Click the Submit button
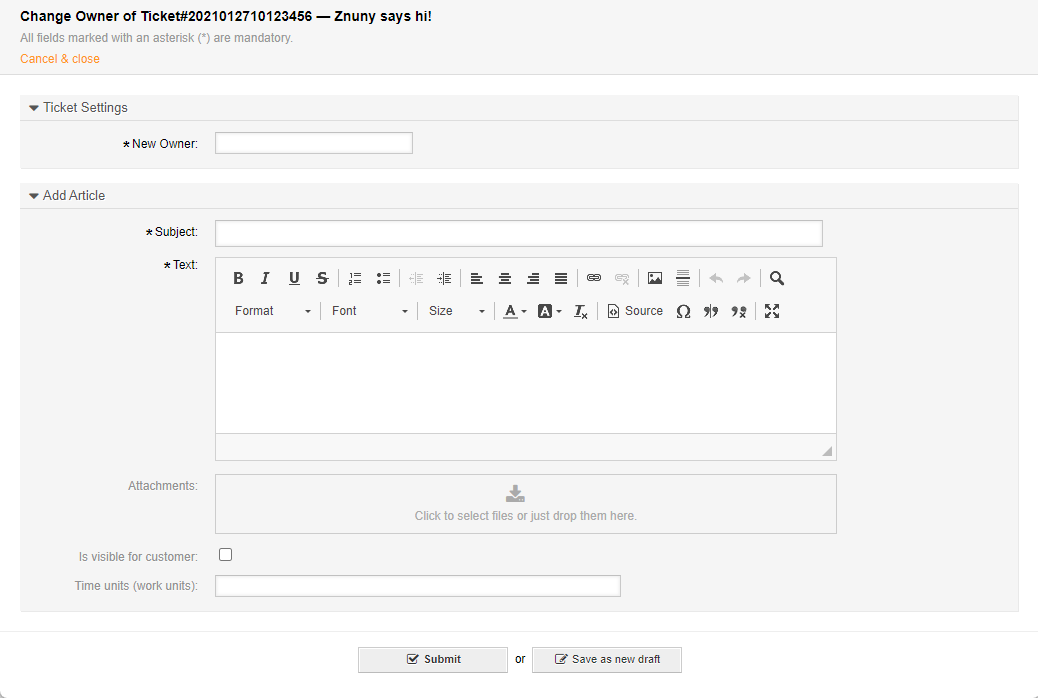Screen dimensions: 1038x698 (433, 660)
